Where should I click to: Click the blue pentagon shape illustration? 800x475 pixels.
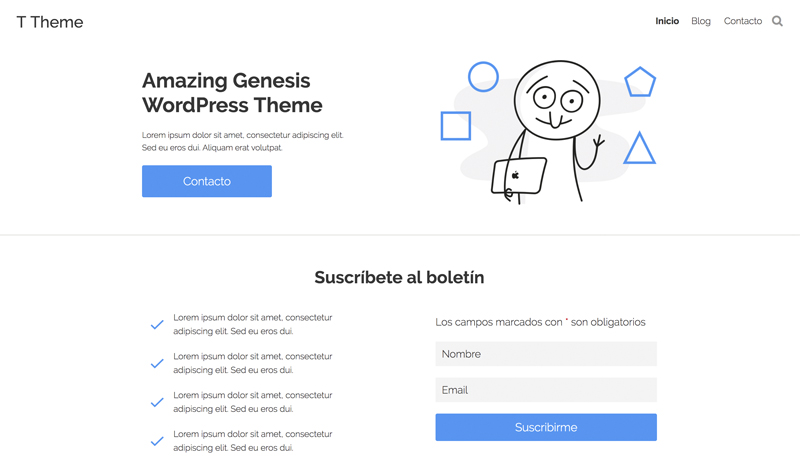[640, 82]
